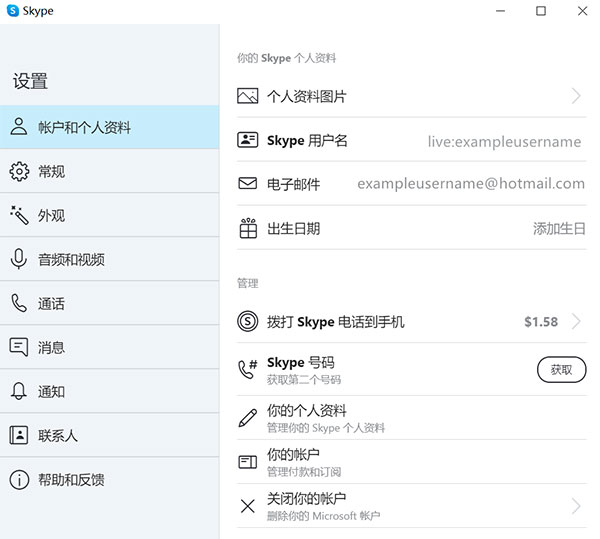The width and height of the screenshot is (600, 539).
Task: Click the microphone icon for 音频和视频
Action: 18,259
